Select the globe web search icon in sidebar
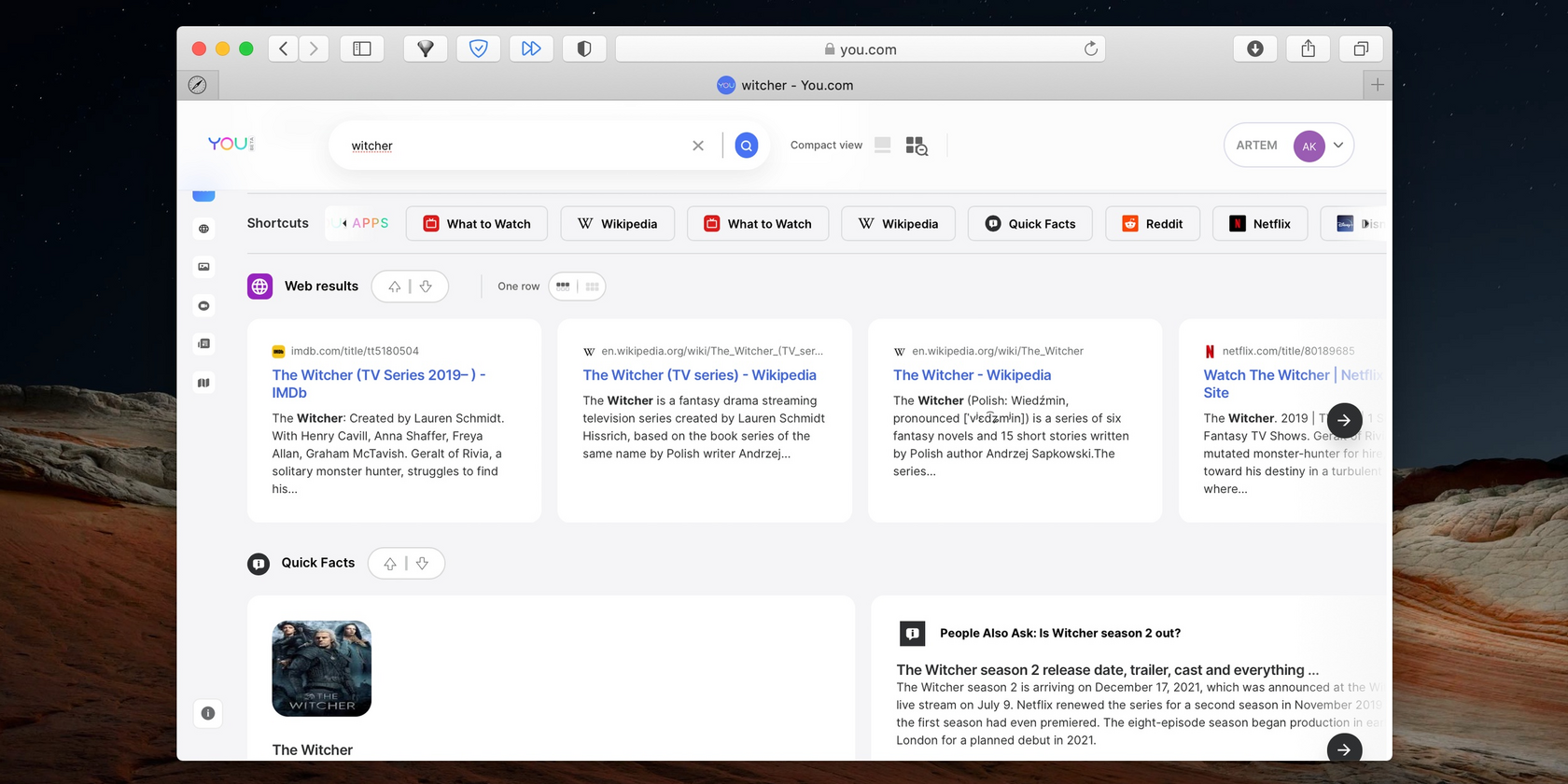Screen dimensions: 1568x784 [x=203, y=229]
